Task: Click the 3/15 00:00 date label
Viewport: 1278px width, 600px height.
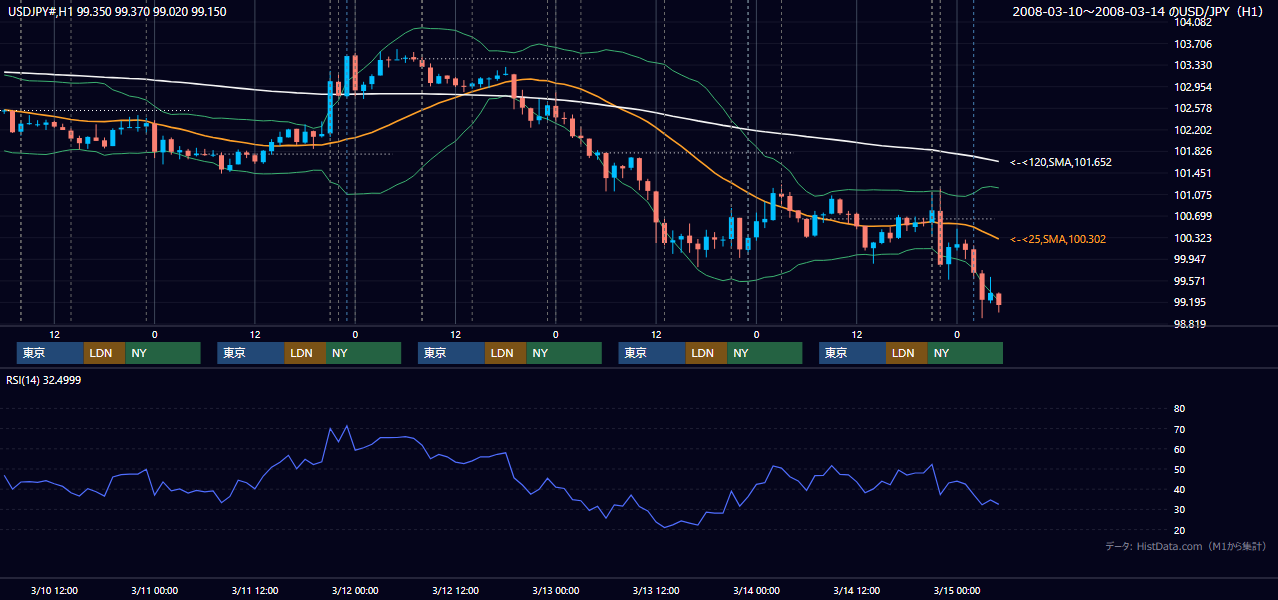Action: [957, 590]
